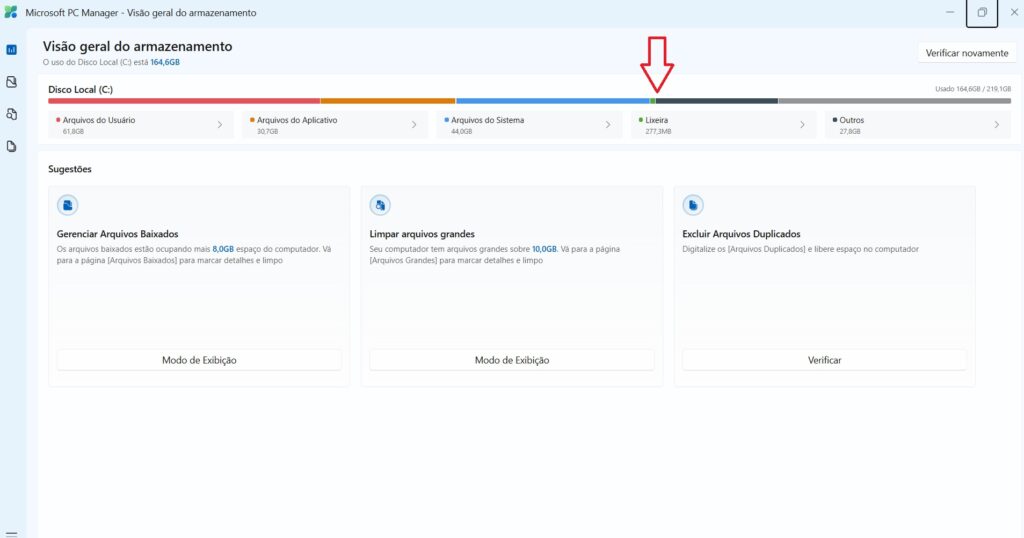Click the Arquivos do Usuário label
This screenshot has width=1024, height=538.
(x=99, y=120)
